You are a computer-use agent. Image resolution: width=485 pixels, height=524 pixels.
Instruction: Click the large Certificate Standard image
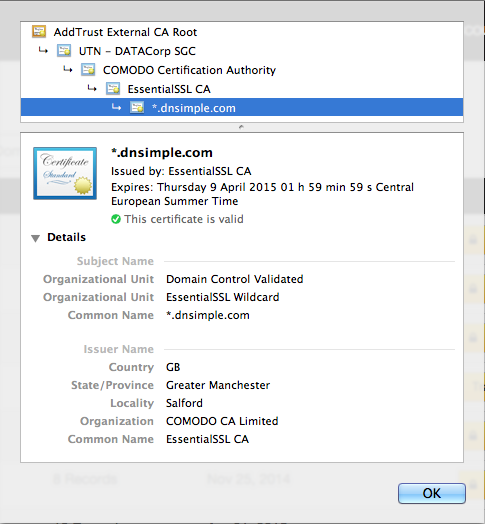coord(65,173)
